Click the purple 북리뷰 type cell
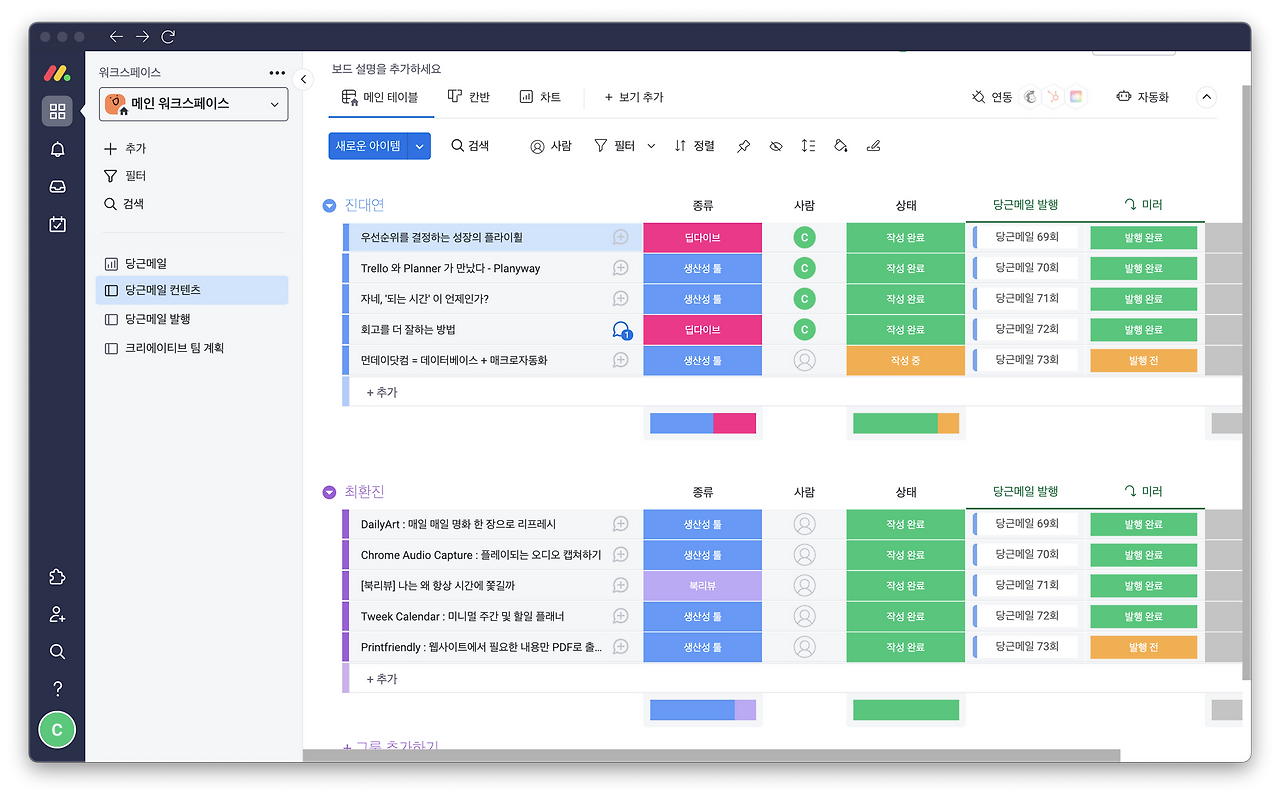This screenshot has height=798, width=1280. [703, 586]
